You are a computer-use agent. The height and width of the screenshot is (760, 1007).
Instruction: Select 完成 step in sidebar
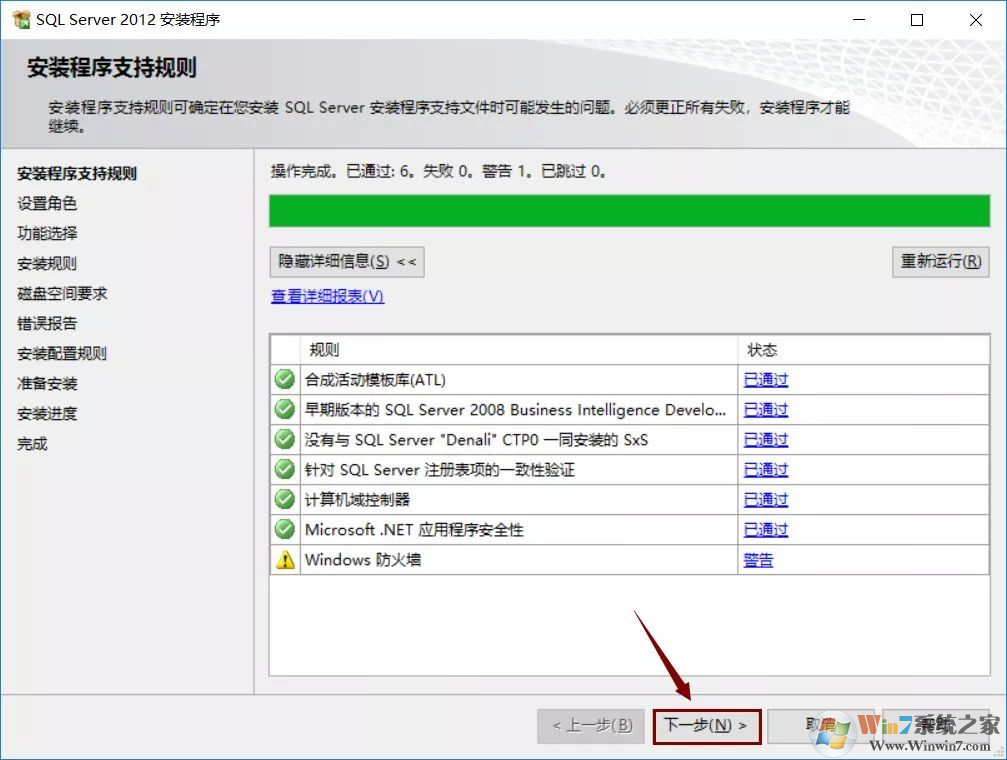(x=32, y=443)
